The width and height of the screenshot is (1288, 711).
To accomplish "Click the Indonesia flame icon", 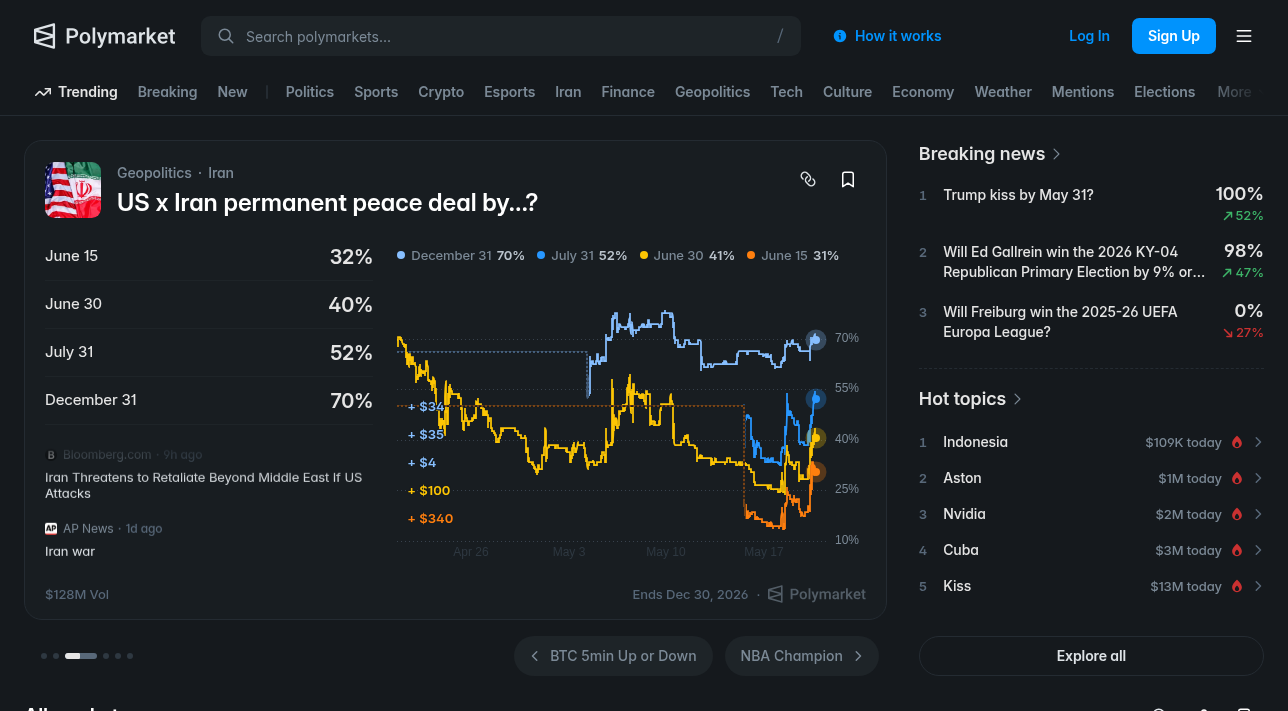I will 1236,442.
